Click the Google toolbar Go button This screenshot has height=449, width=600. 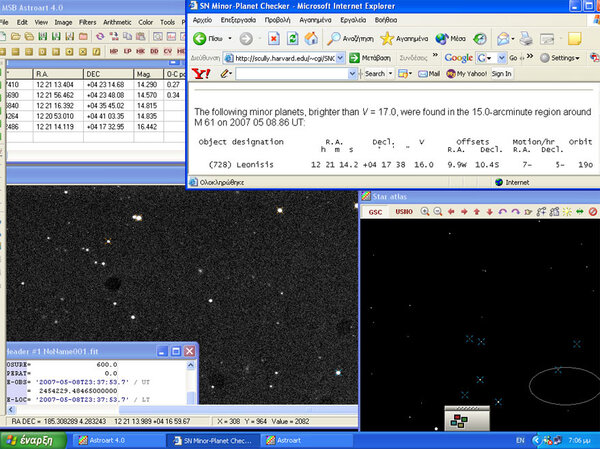(x=513, y=58)
